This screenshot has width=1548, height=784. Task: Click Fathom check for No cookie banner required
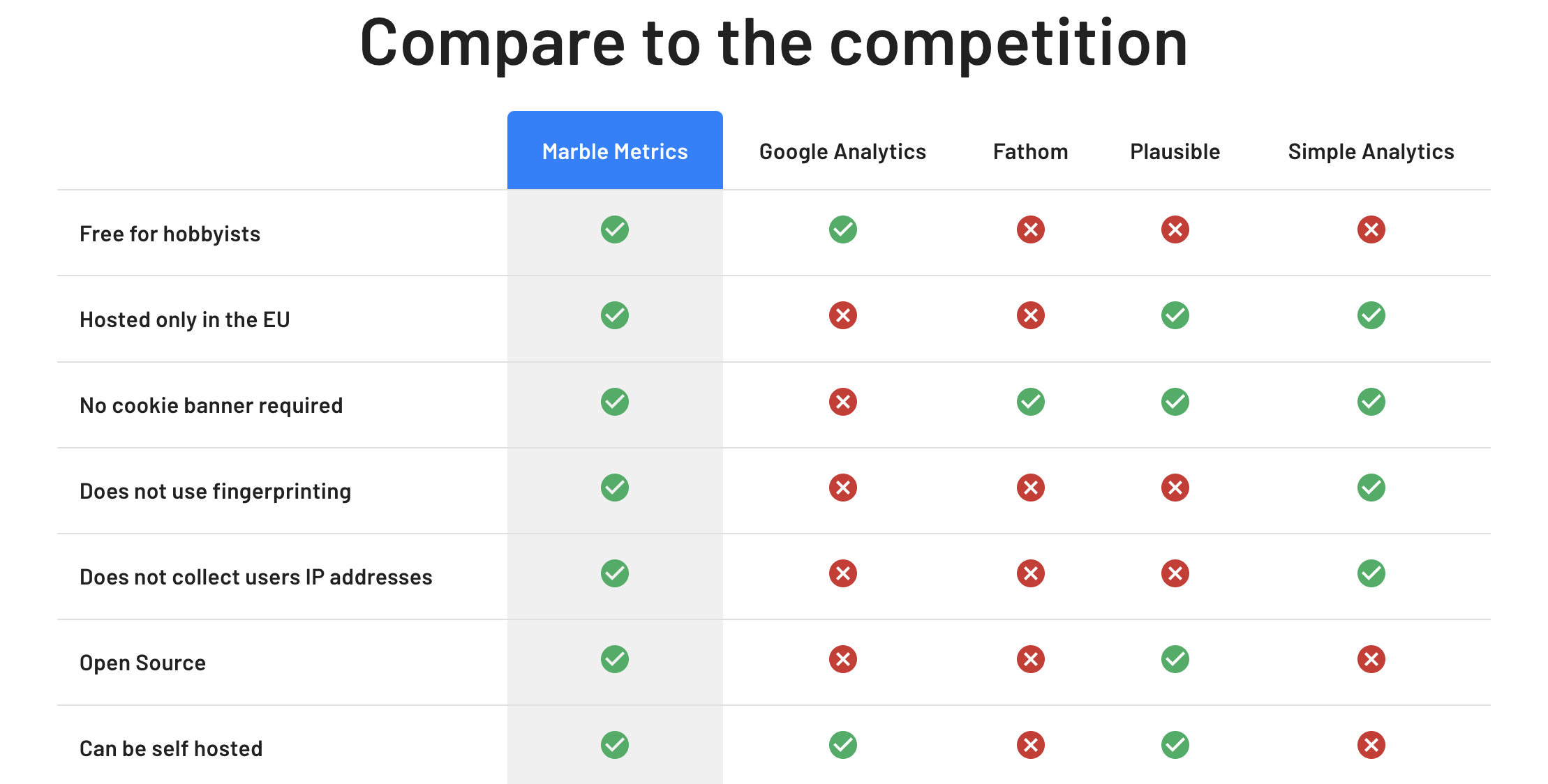click(x=1031, y=402)
